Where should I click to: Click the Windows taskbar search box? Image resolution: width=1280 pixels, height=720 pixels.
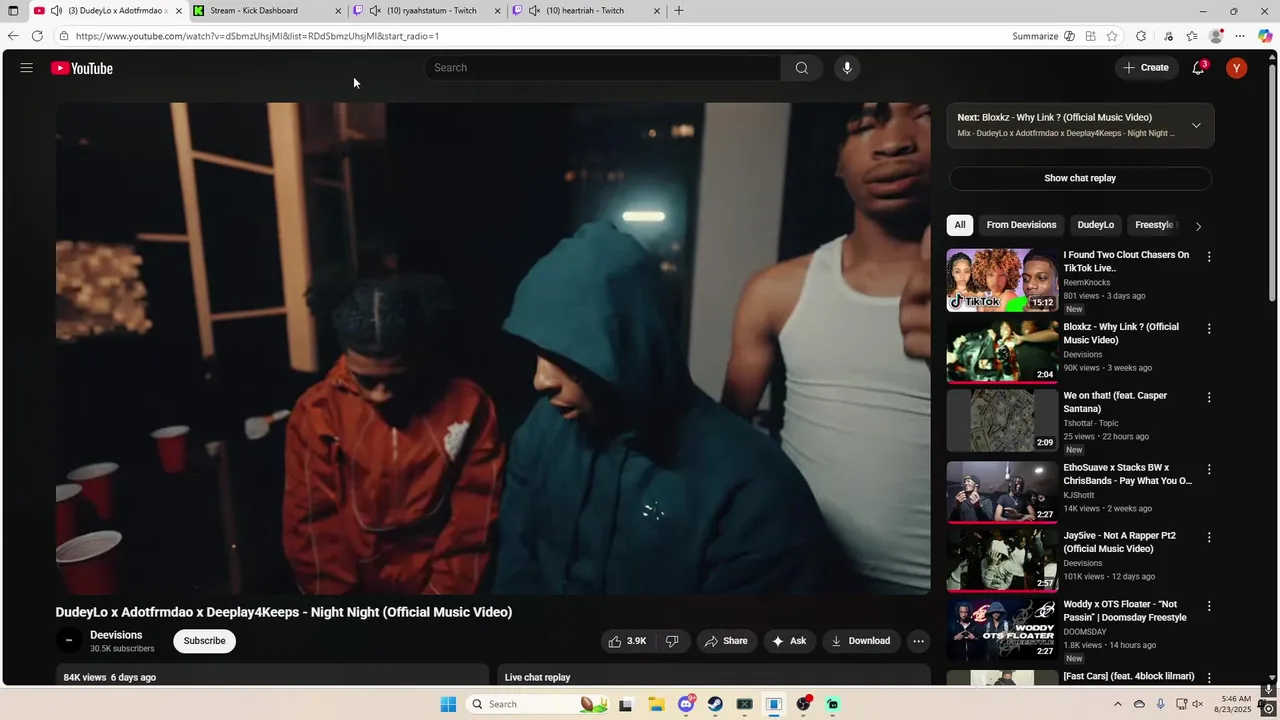tap(536, 704)
